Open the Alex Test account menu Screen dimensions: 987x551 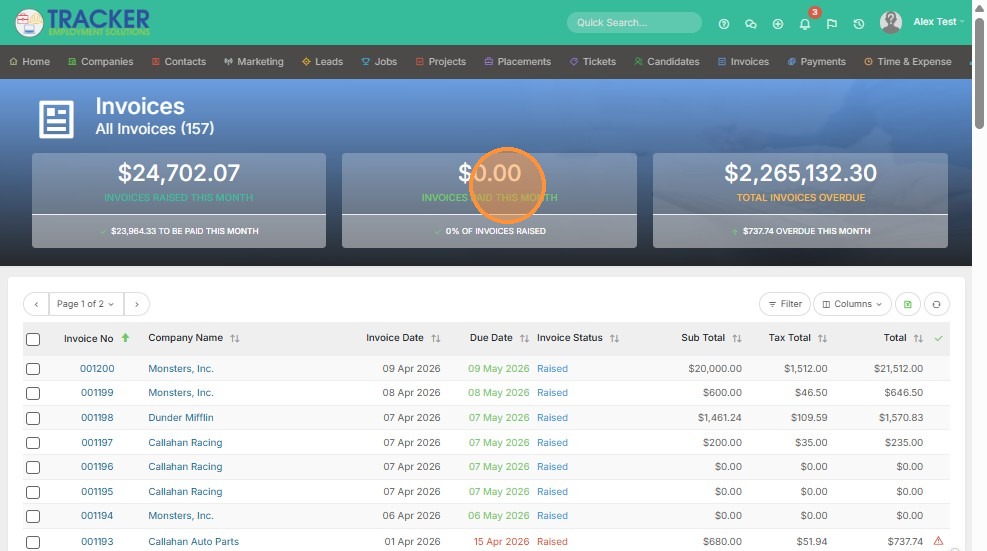(939, 22)
